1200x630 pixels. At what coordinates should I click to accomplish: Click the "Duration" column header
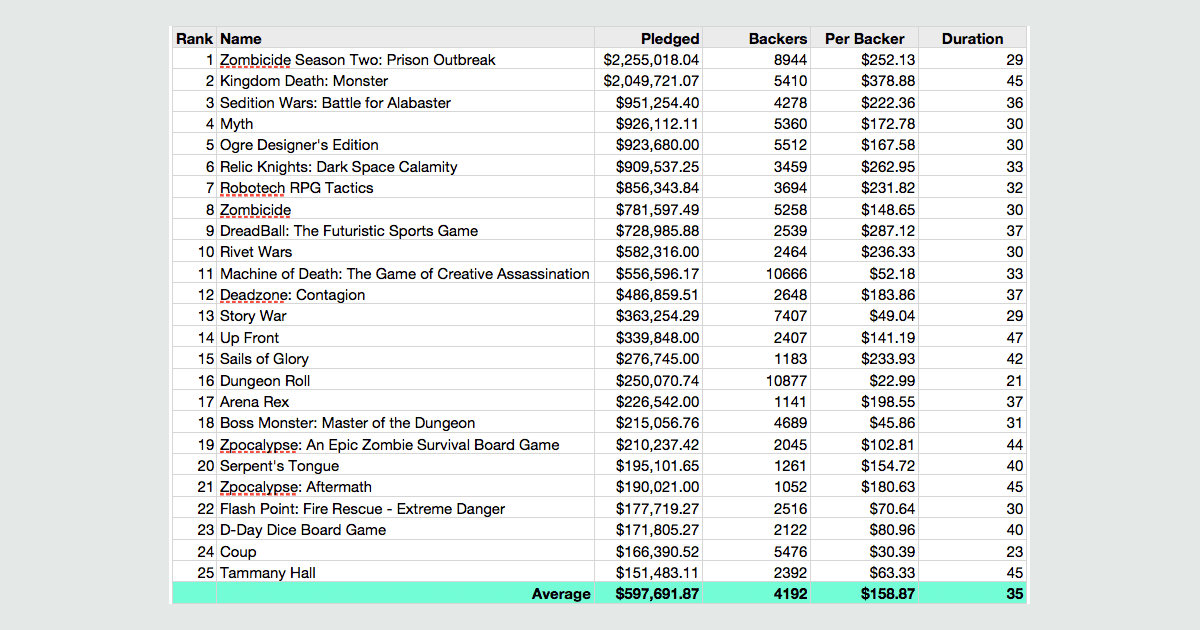click(972, 38)
